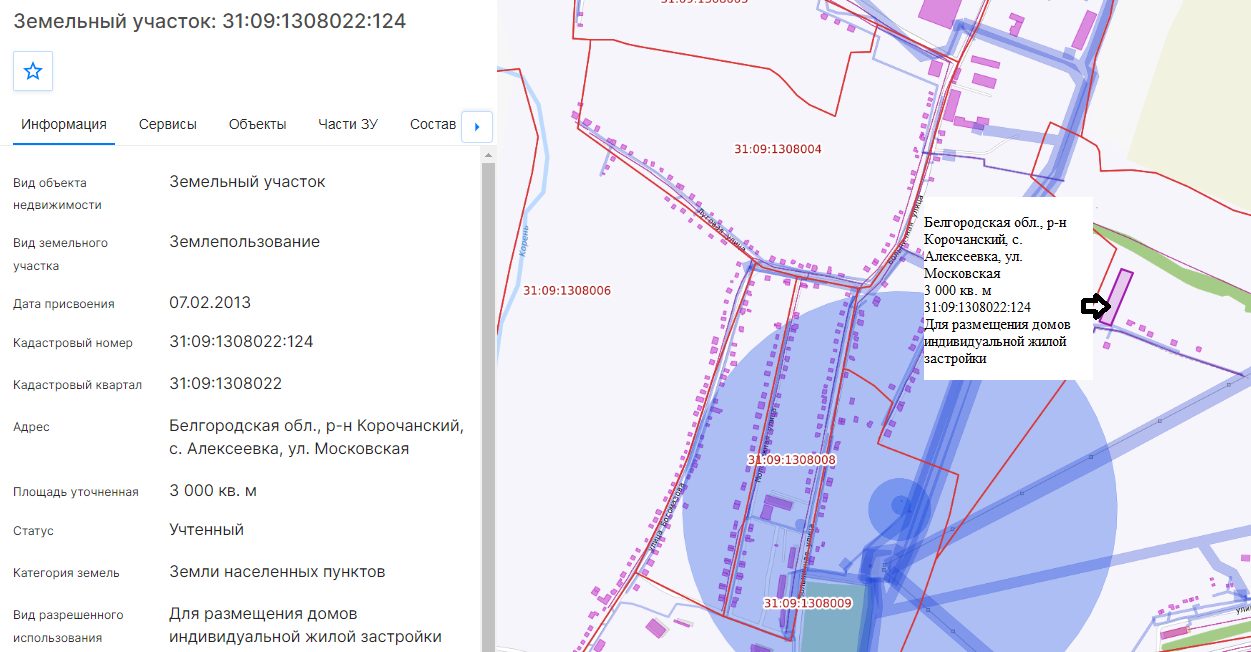Click the address value in info panel
This screenshot has width=1251, height=652.
(x=316, y=438)
